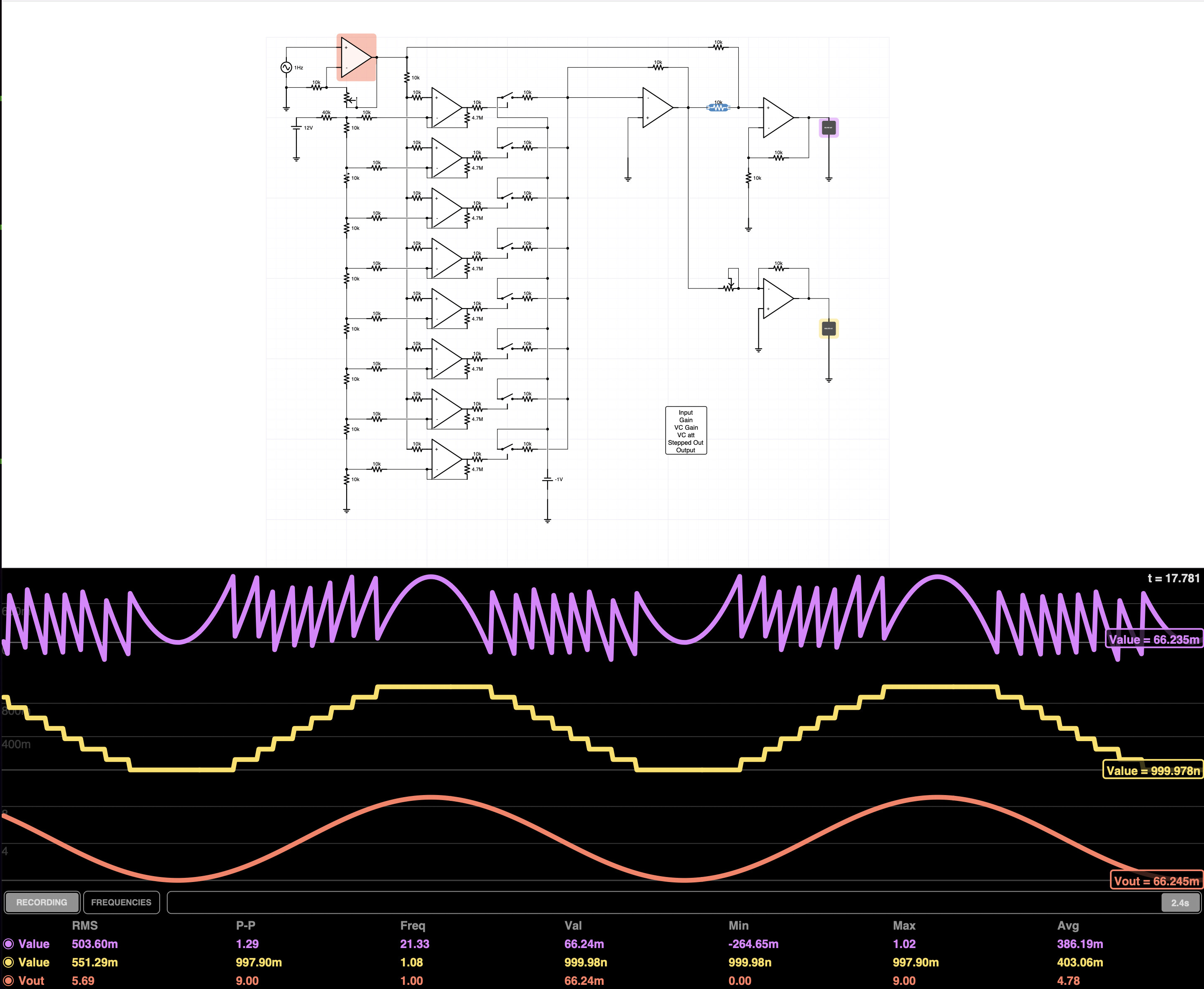Click the 'Value = 999.978n' readout label
The image size is (1204, 989).
pyautogui.click(x=1153, y=770)
